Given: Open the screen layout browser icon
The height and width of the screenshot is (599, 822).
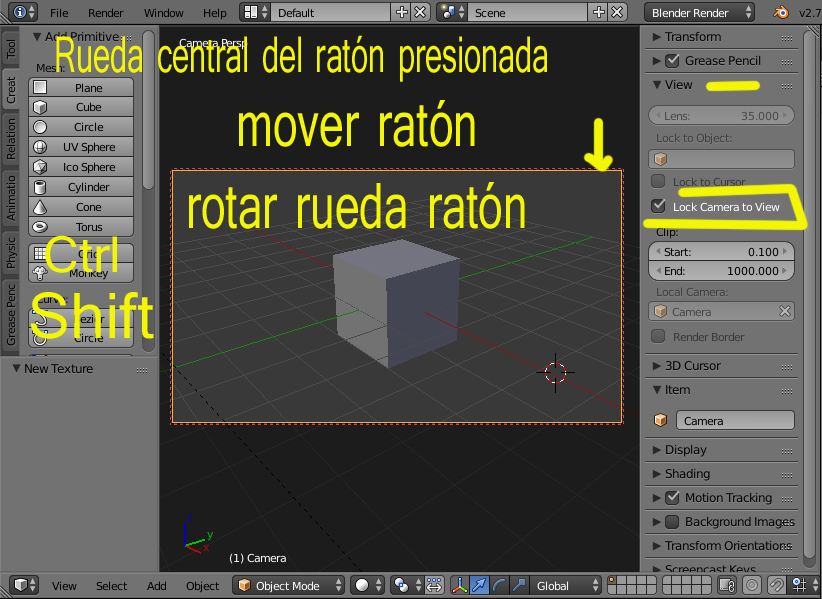Looking at the screenshot, I should click(256, 12).
